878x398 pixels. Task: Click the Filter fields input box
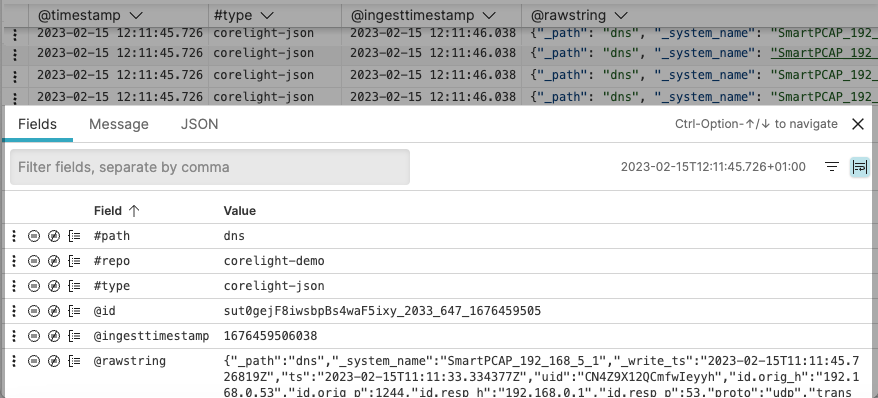tap(210, 167)
